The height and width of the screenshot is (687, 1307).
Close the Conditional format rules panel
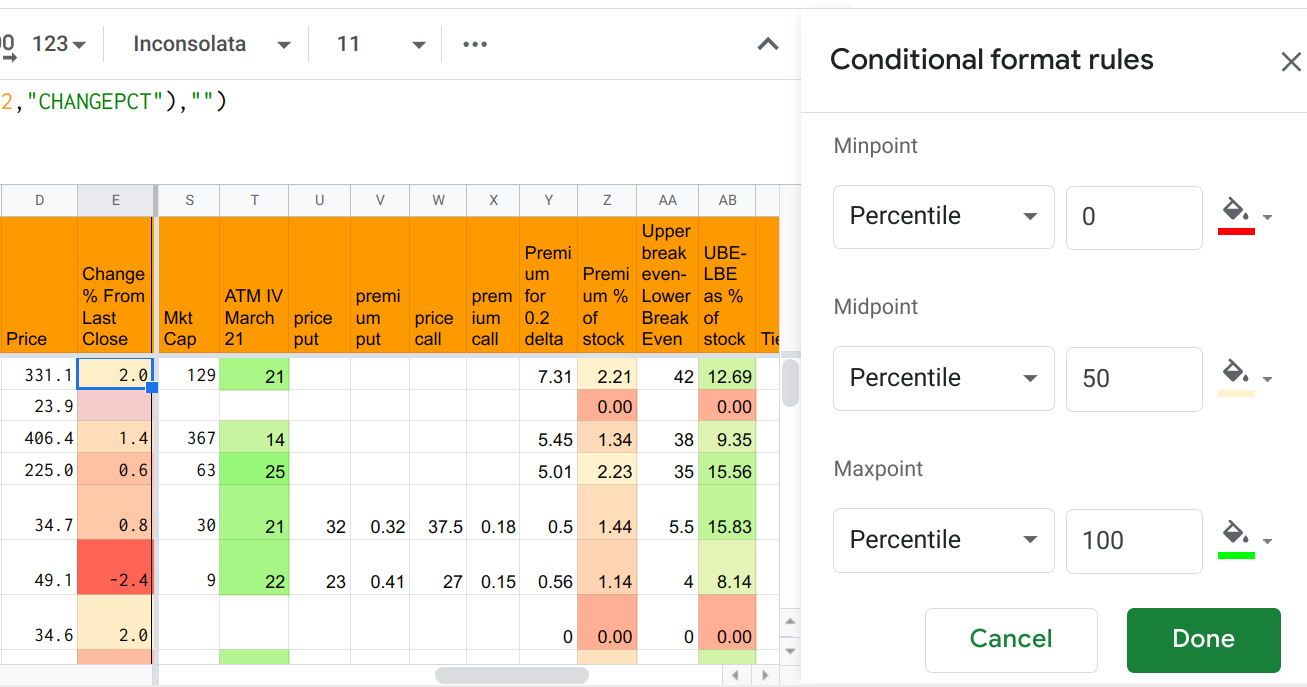pos(1291,62)
